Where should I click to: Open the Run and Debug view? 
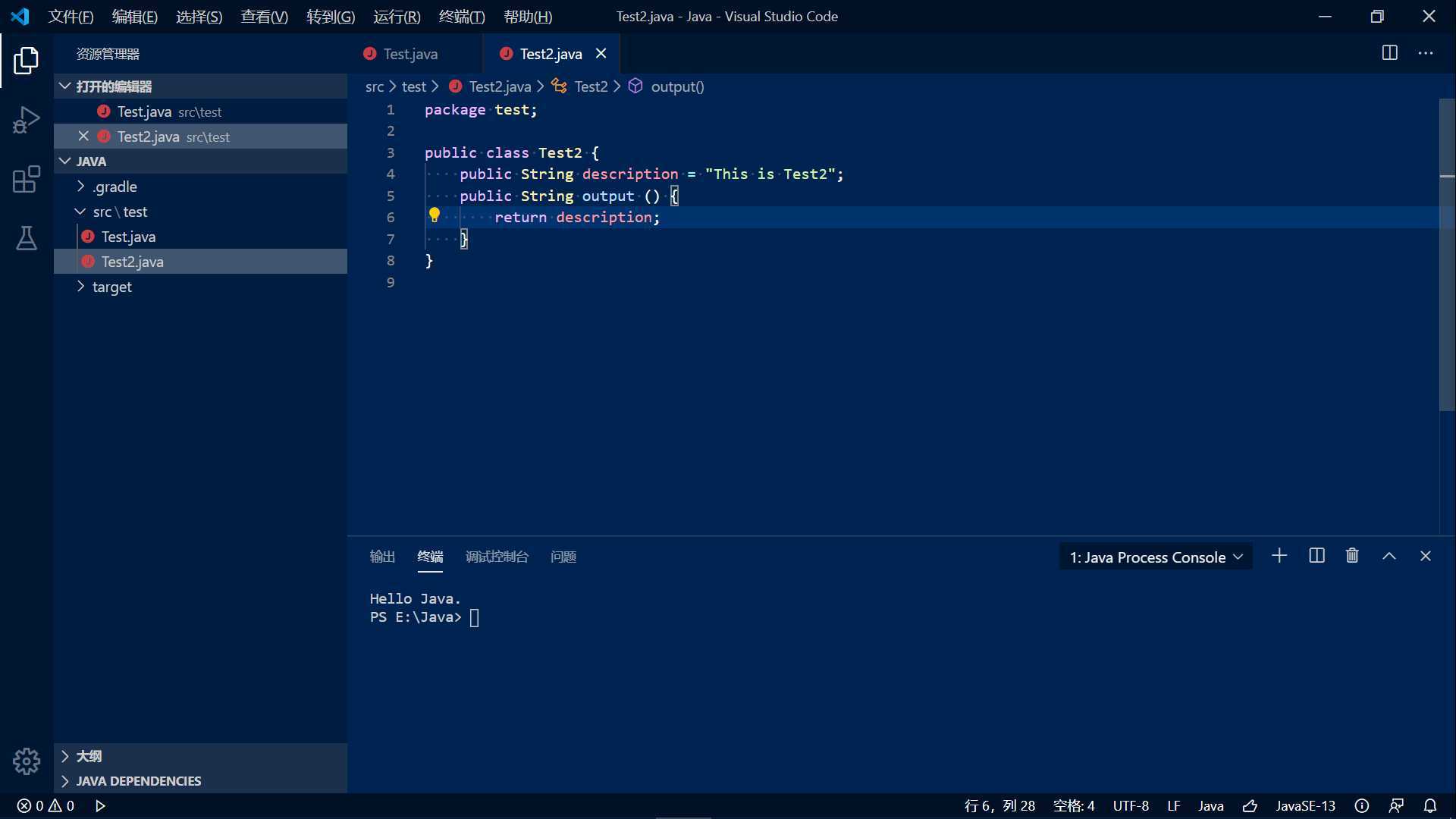[x=26, y=120]
